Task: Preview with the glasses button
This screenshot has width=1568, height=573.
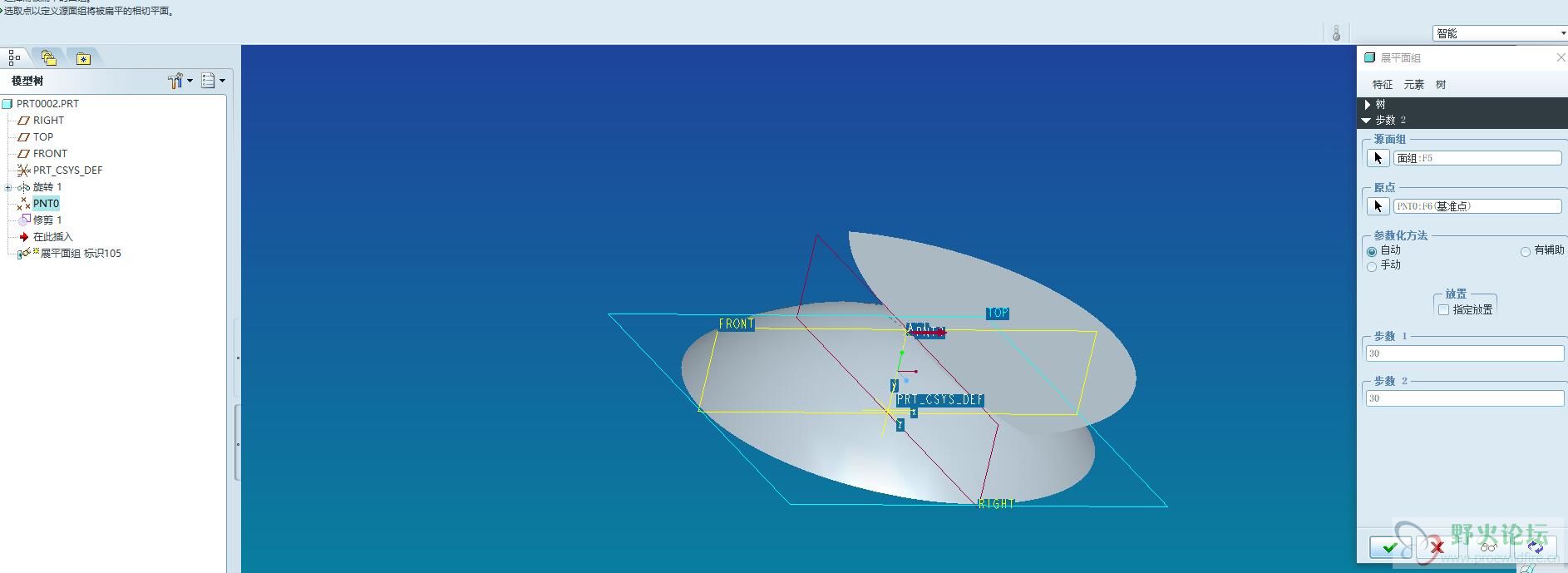Action: (x=1488, y=547)
